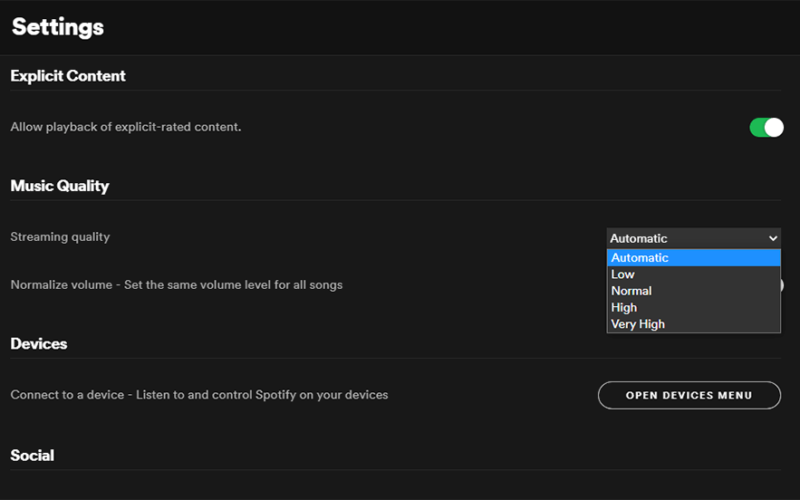Click the Devices section heading
The height and width of the screenshot is (500, 800).
tap(39, 343)
